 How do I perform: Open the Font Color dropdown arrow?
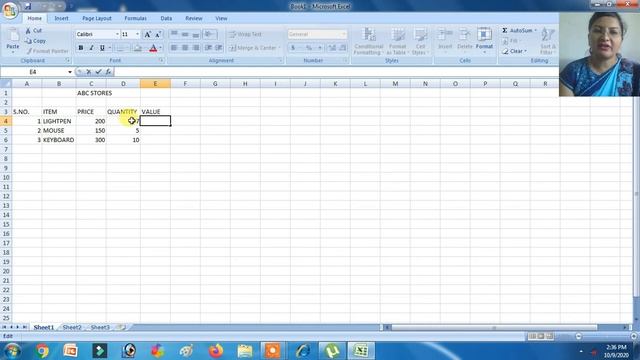coord(160,48)
